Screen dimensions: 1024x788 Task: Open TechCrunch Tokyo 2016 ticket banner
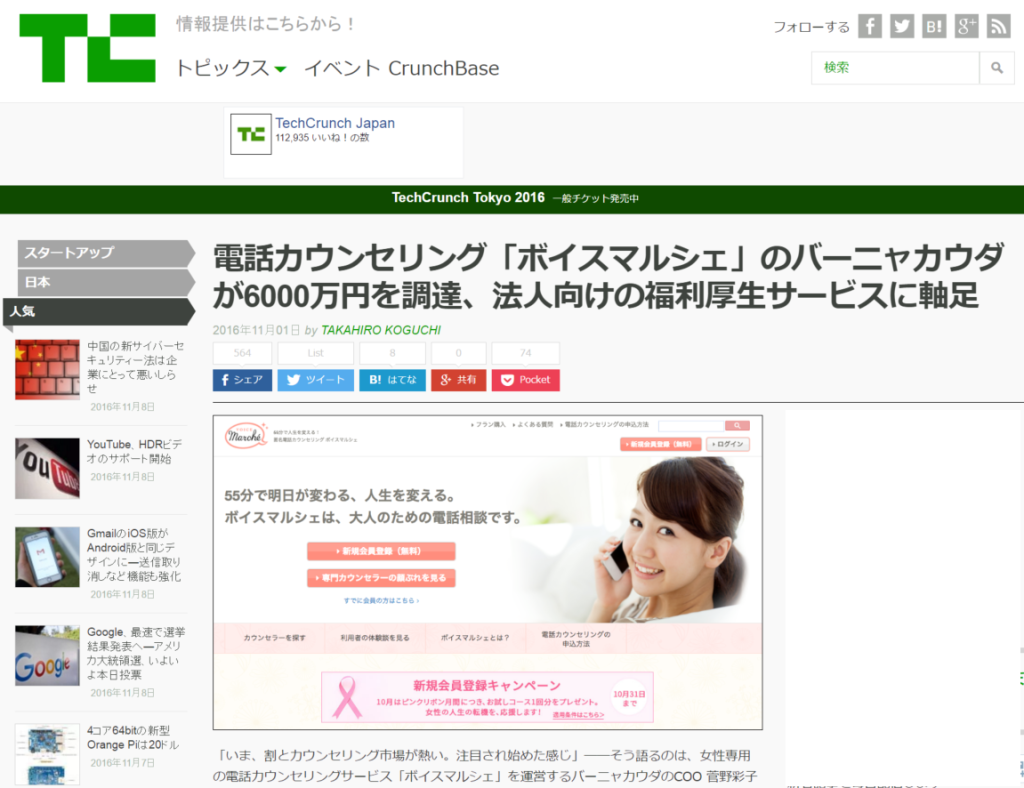515,198
